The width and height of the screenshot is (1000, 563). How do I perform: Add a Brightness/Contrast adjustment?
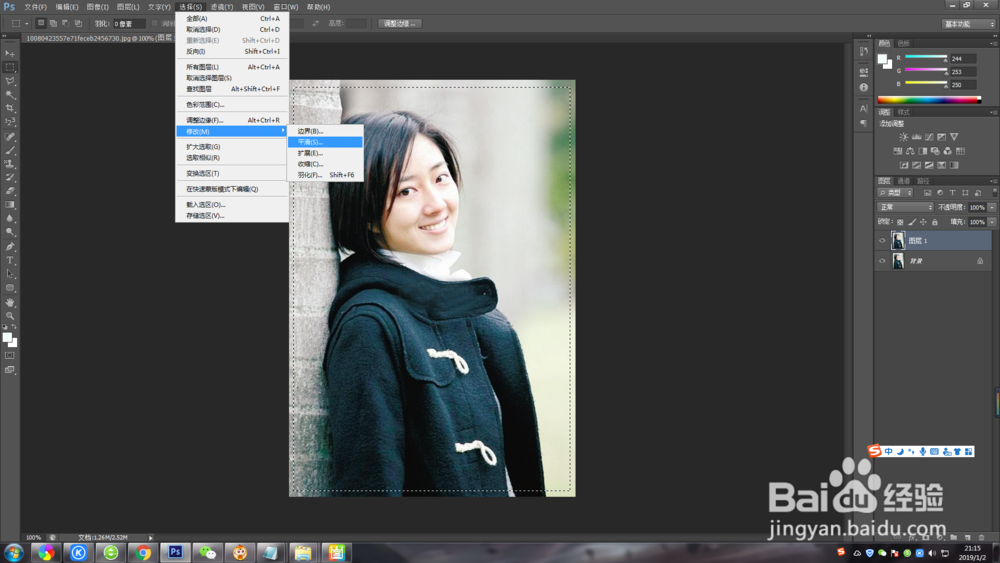pyautogui.click(x=903, y=136)
